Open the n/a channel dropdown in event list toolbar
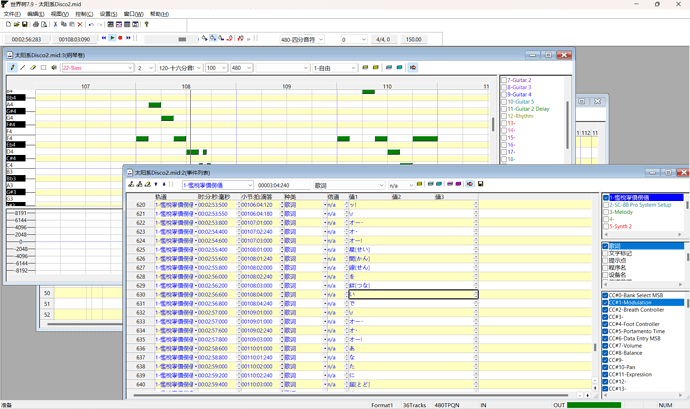Image resolution: width=690 pixels, height=409 pixels. (411, 185)
